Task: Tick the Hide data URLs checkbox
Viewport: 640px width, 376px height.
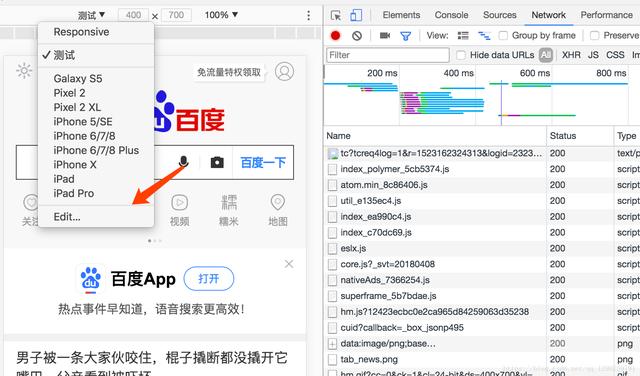Action: coord(461,55)
